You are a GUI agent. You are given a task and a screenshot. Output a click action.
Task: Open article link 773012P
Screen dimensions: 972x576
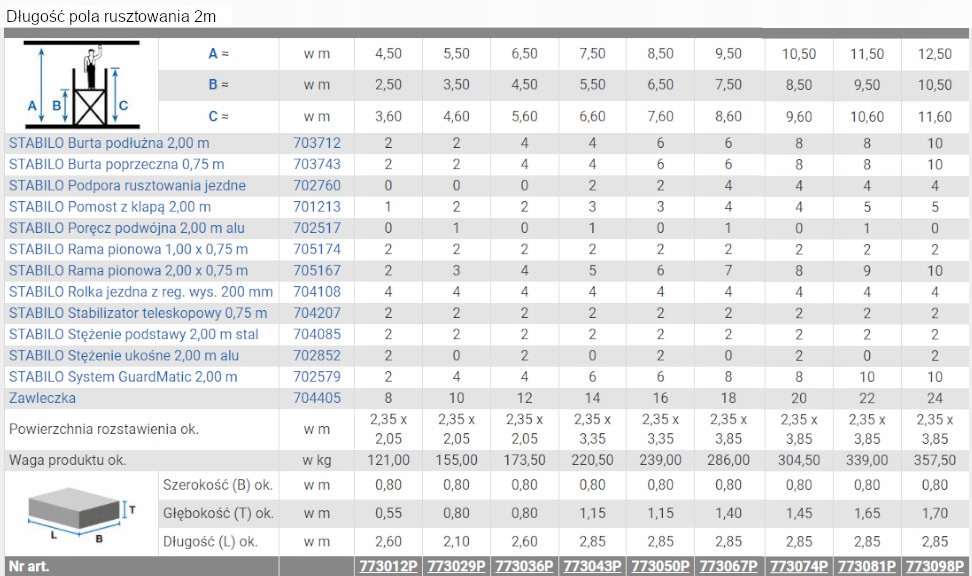pos(388,566)
